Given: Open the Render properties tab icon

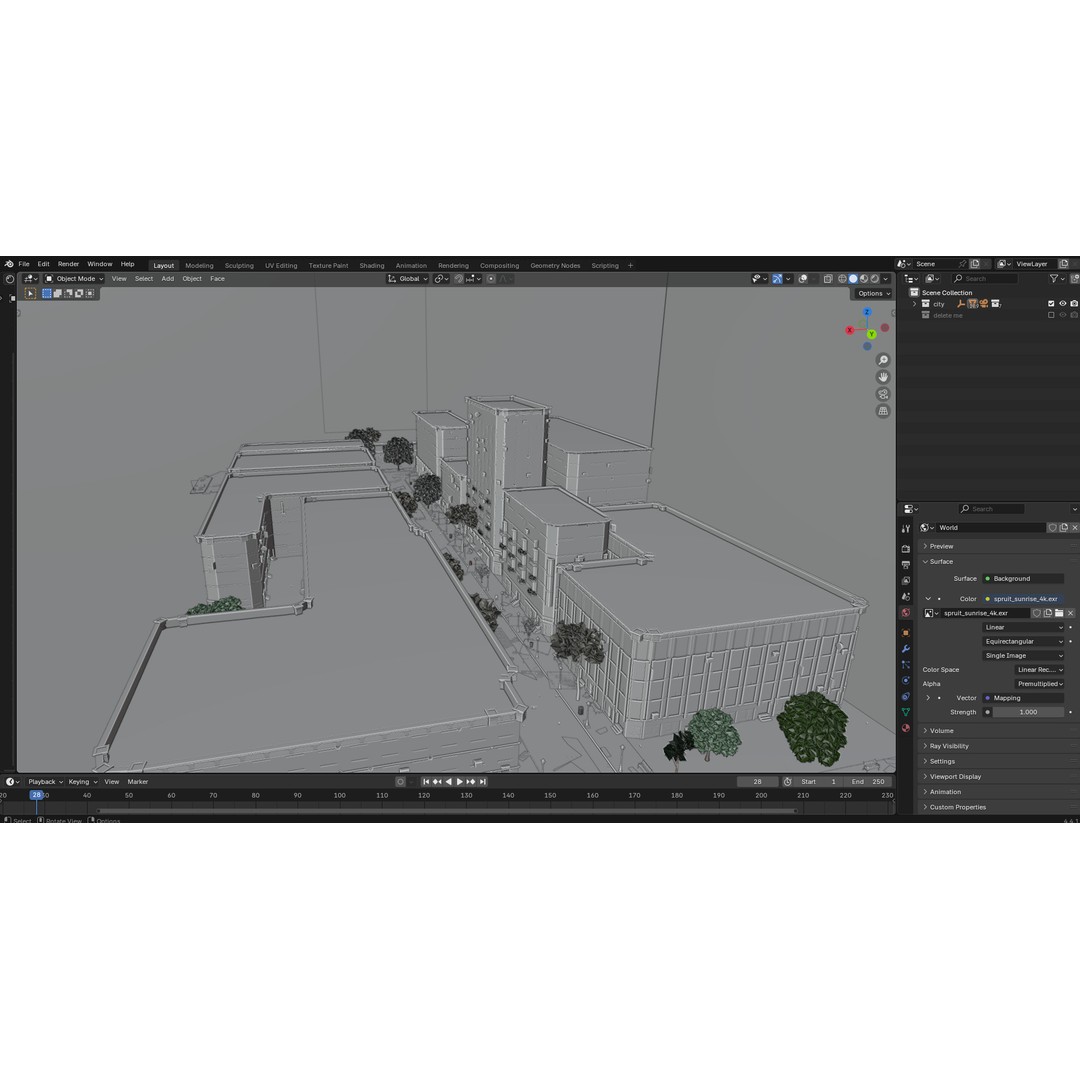Looking at the screenshot, I should click(x=907, y=547).
